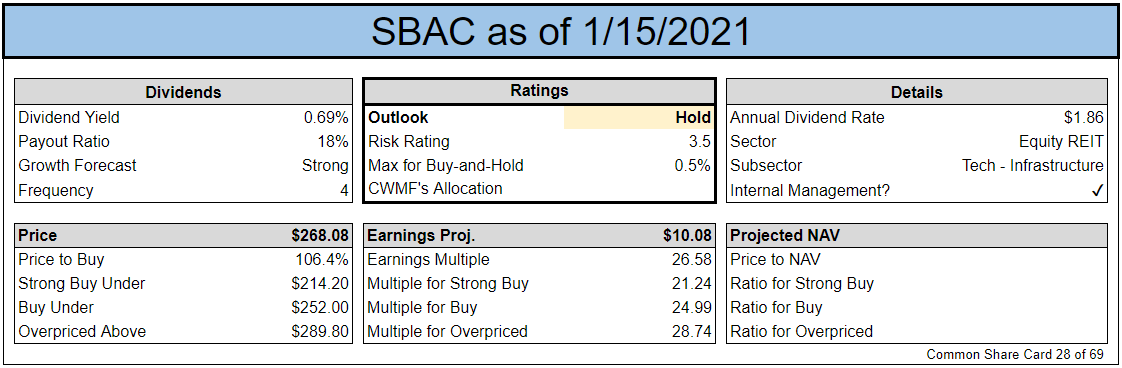Image resolution: width=1122 pixels, height=368 pixels.
Task: Select the Dividend Yield 0.69% value
Action: click(326, 117)
